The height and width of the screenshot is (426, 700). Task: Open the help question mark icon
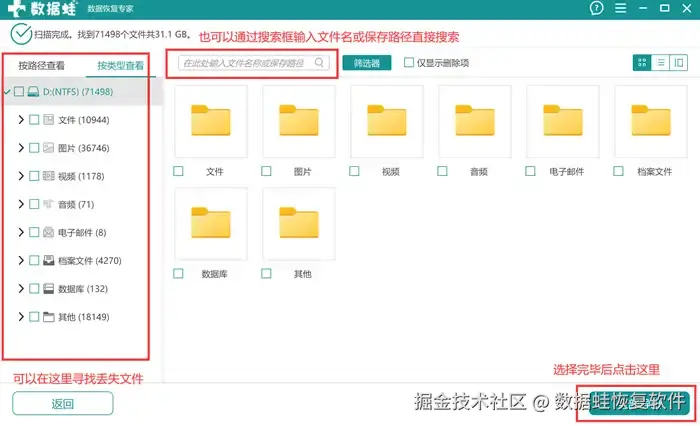pyautogui.click(x=596, y=8)
